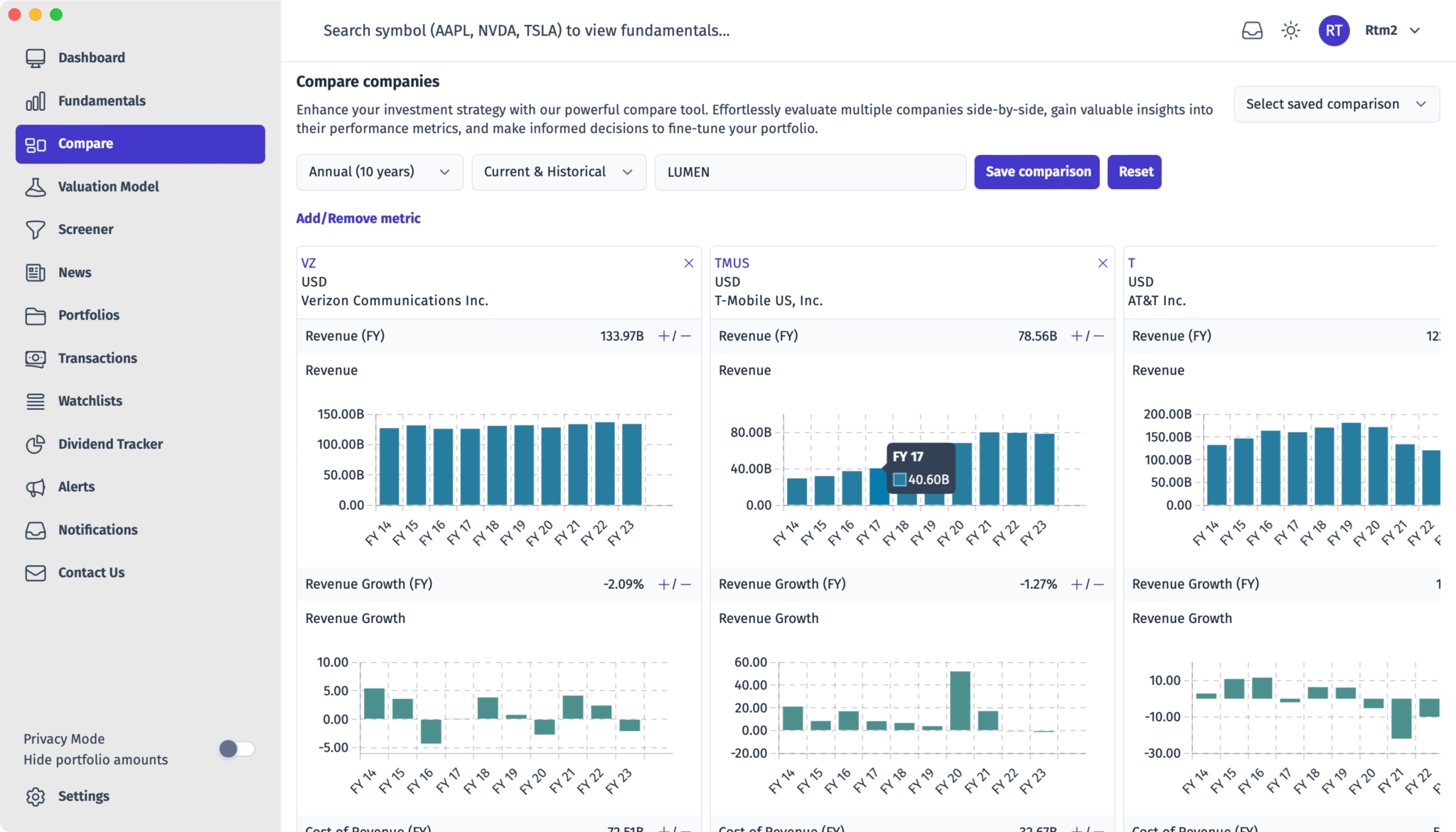Click Verizon Communications Inc. name

(x=395, y=301)
